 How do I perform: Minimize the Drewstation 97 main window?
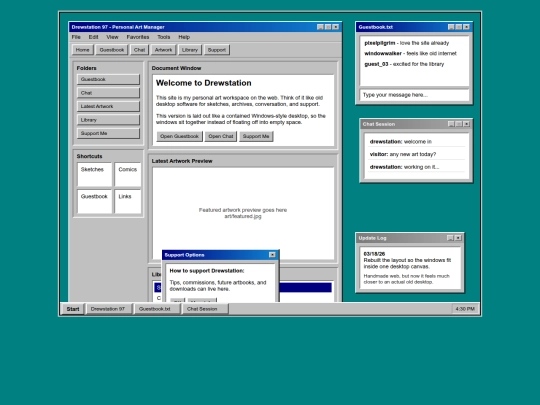click(320, 27)
